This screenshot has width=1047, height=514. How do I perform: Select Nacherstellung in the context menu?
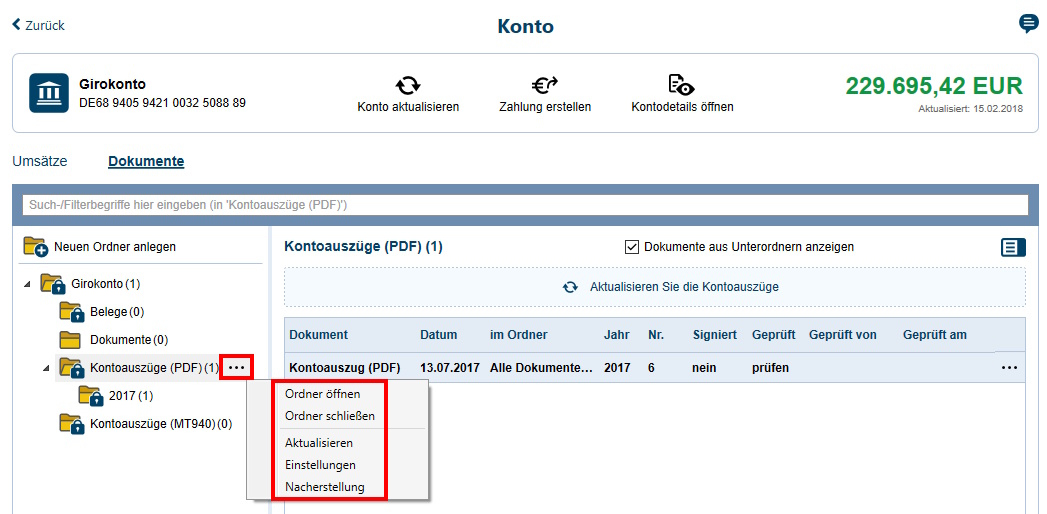[x=324, y=487]
